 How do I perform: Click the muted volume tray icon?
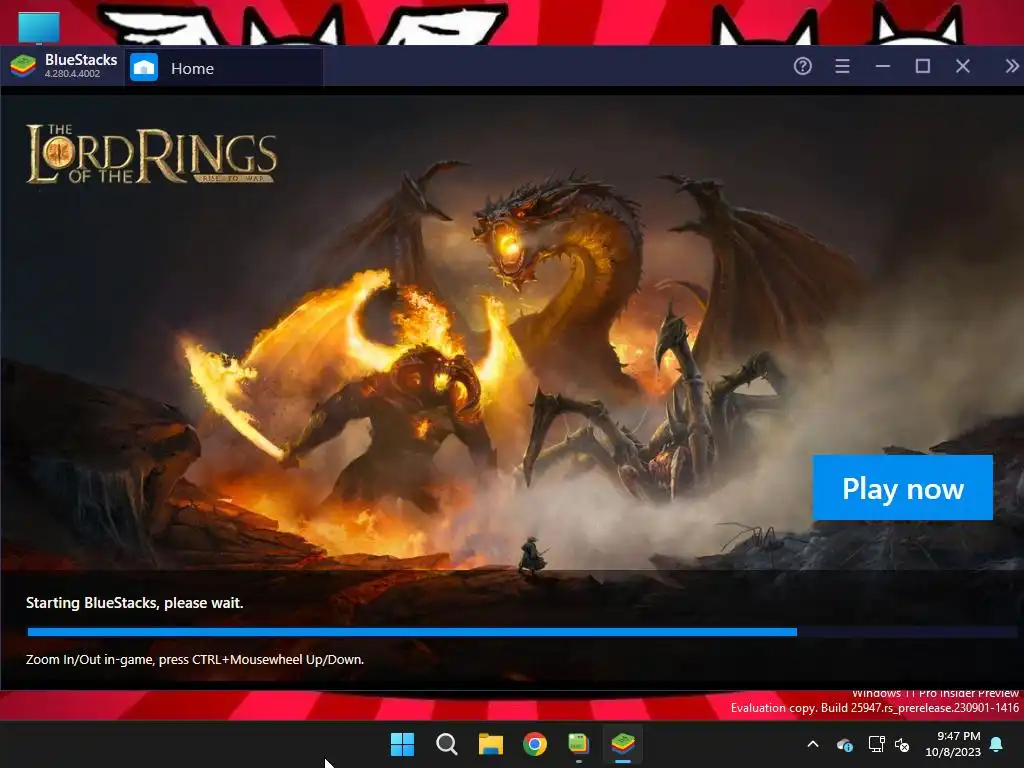click(x=903, y=744)
